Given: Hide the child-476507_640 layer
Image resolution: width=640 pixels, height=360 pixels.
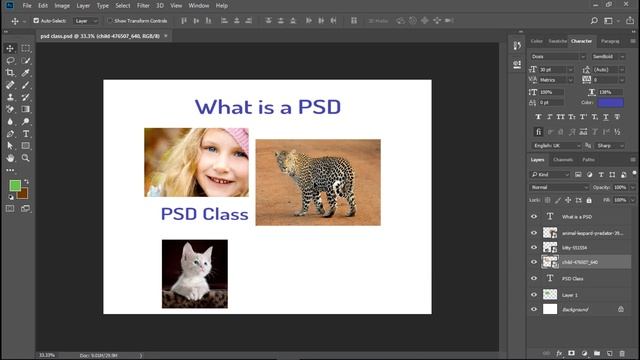Looking at the screenshot, I should 534,262.
